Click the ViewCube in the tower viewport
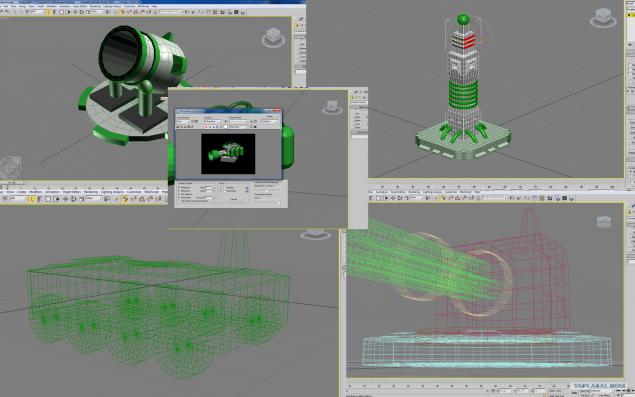The image size is (635, 397). pyautogui.click(x=603, y=17)
